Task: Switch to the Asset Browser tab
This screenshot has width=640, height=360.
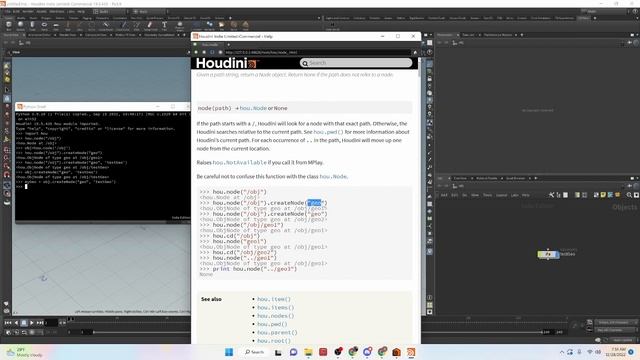Action: [516, 178]
